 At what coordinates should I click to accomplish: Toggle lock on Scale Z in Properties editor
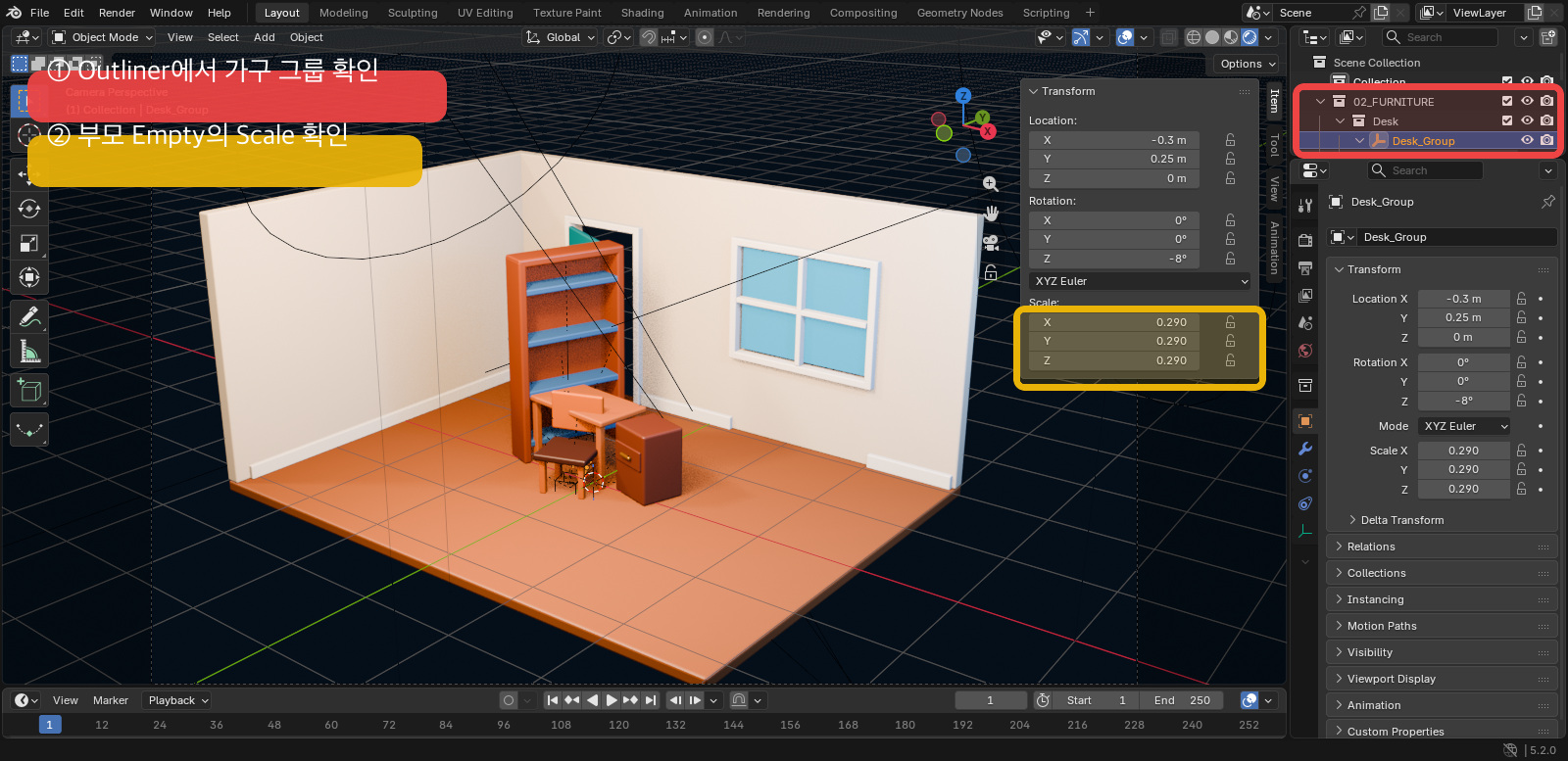pyautogui.click(x=1521, y=489)
